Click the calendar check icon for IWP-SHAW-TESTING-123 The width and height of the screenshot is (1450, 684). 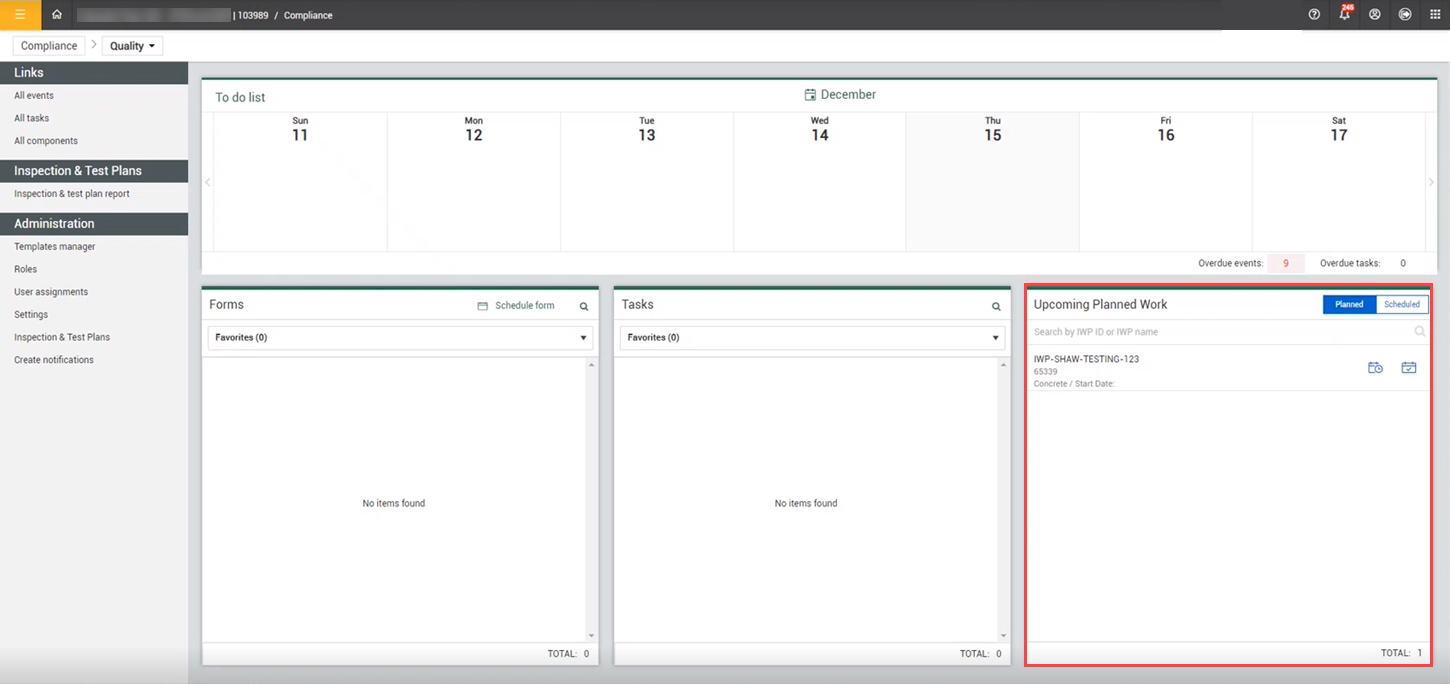pyautogui.click(x=1409, y=368)
